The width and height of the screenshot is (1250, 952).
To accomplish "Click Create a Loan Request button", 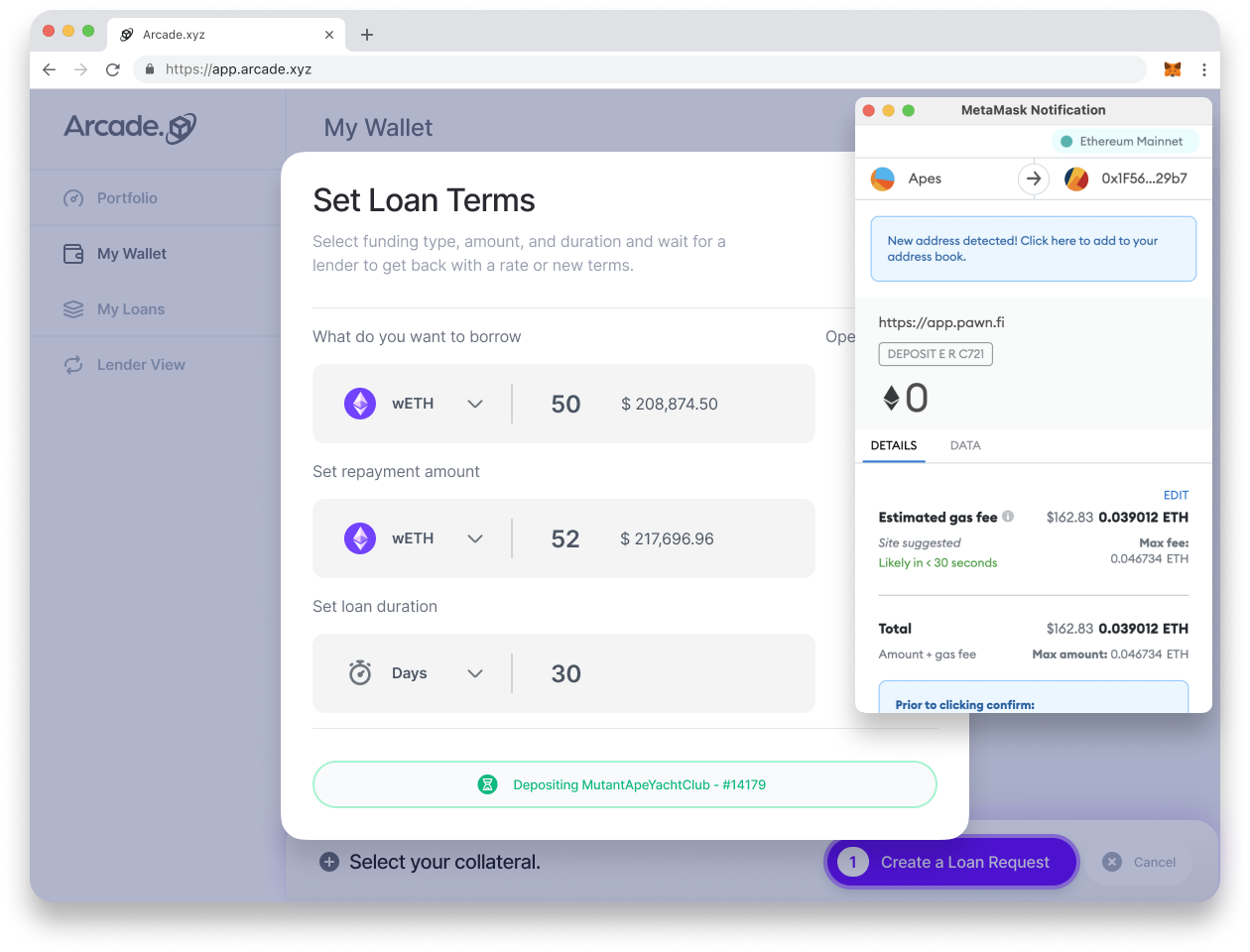I will tap(951, 863).
